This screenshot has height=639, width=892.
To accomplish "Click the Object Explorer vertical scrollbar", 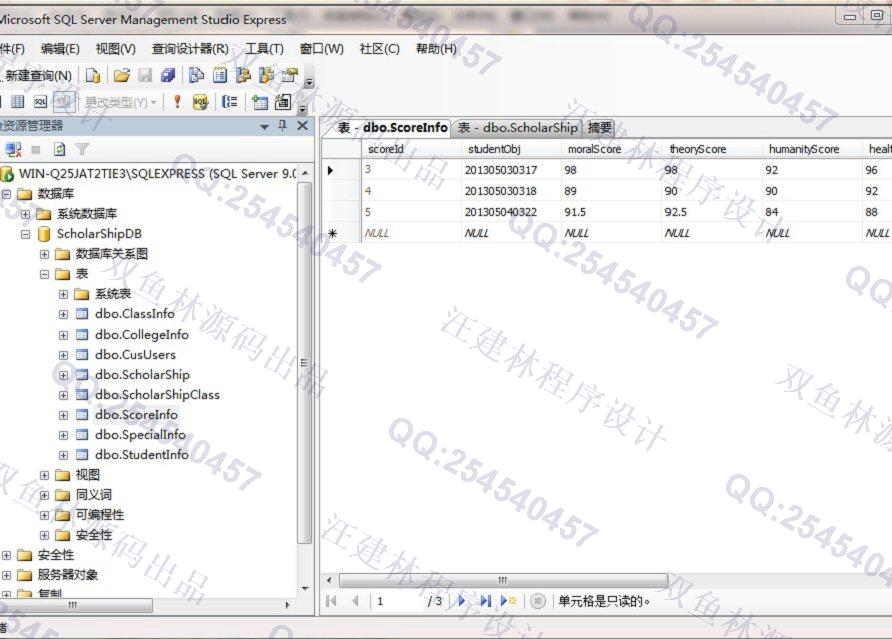I will [305, 362].
